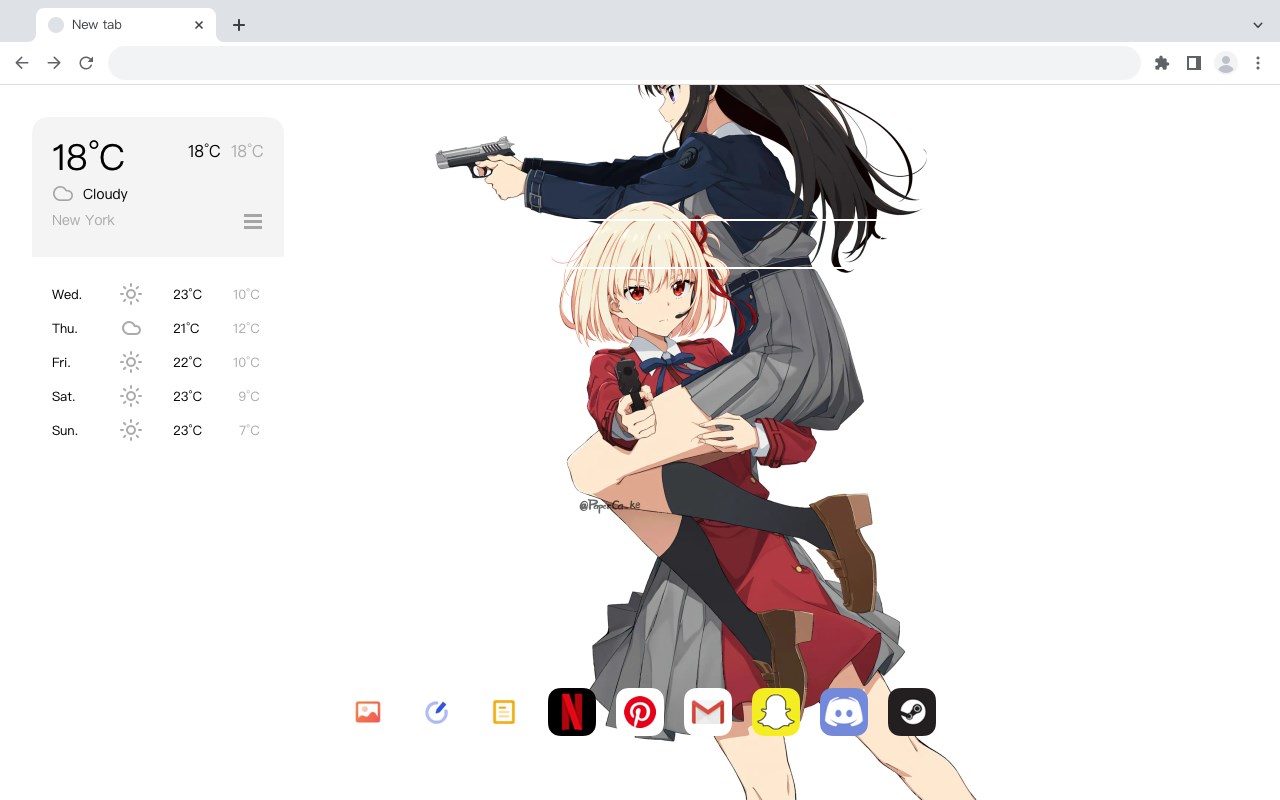
Task: Open the tab search dropdown arrow
Action: (1258, 25)
